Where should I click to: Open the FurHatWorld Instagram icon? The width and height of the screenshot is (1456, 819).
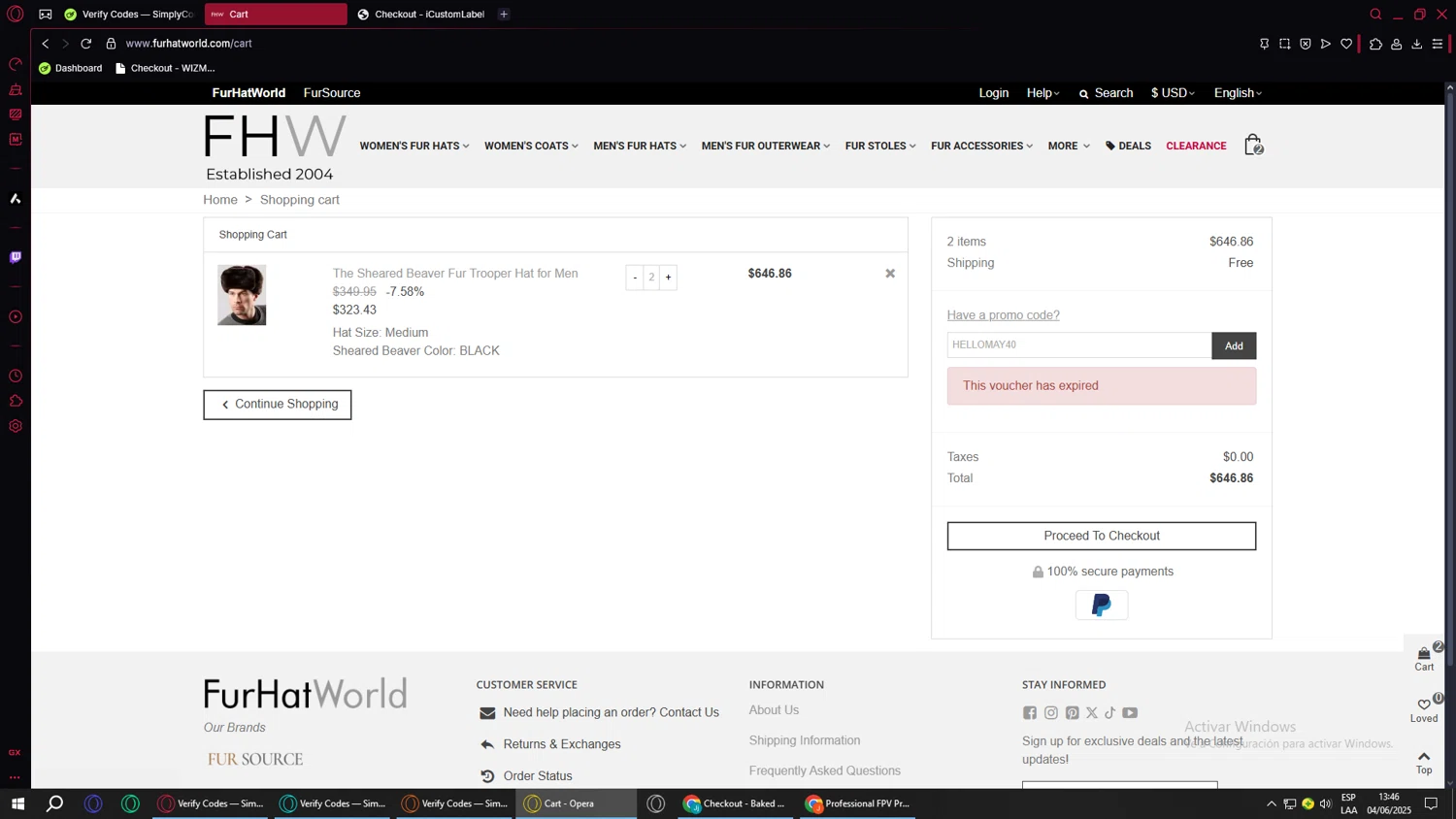(1050, 713)
